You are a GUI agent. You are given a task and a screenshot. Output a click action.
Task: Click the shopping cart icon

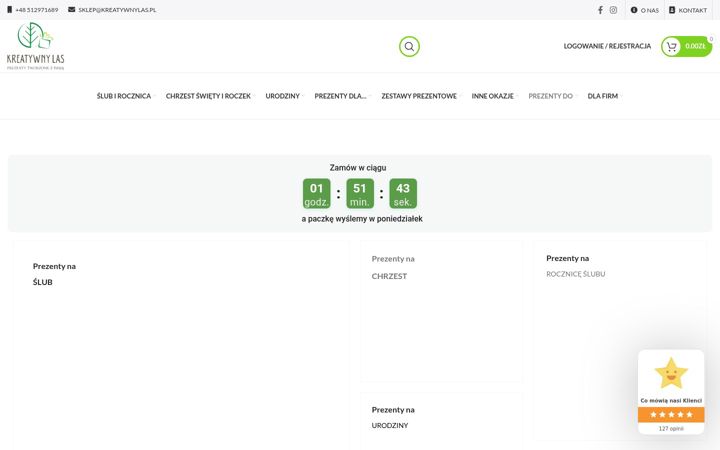pos(671,46)
